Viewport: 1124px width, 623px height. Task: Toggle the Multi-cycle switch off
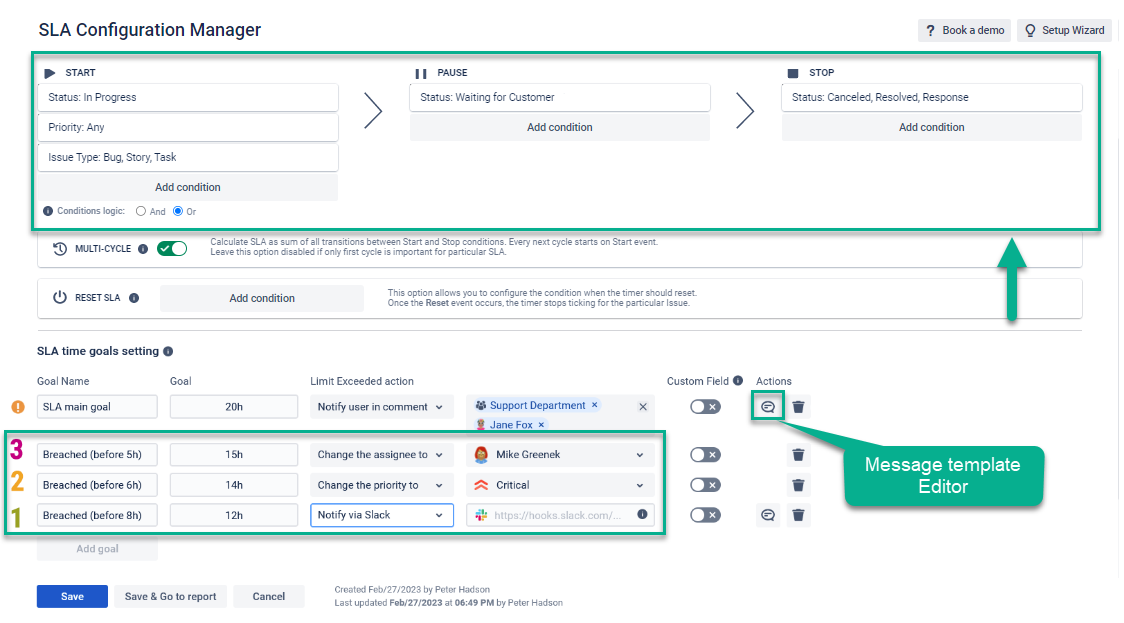coord(172,249)
